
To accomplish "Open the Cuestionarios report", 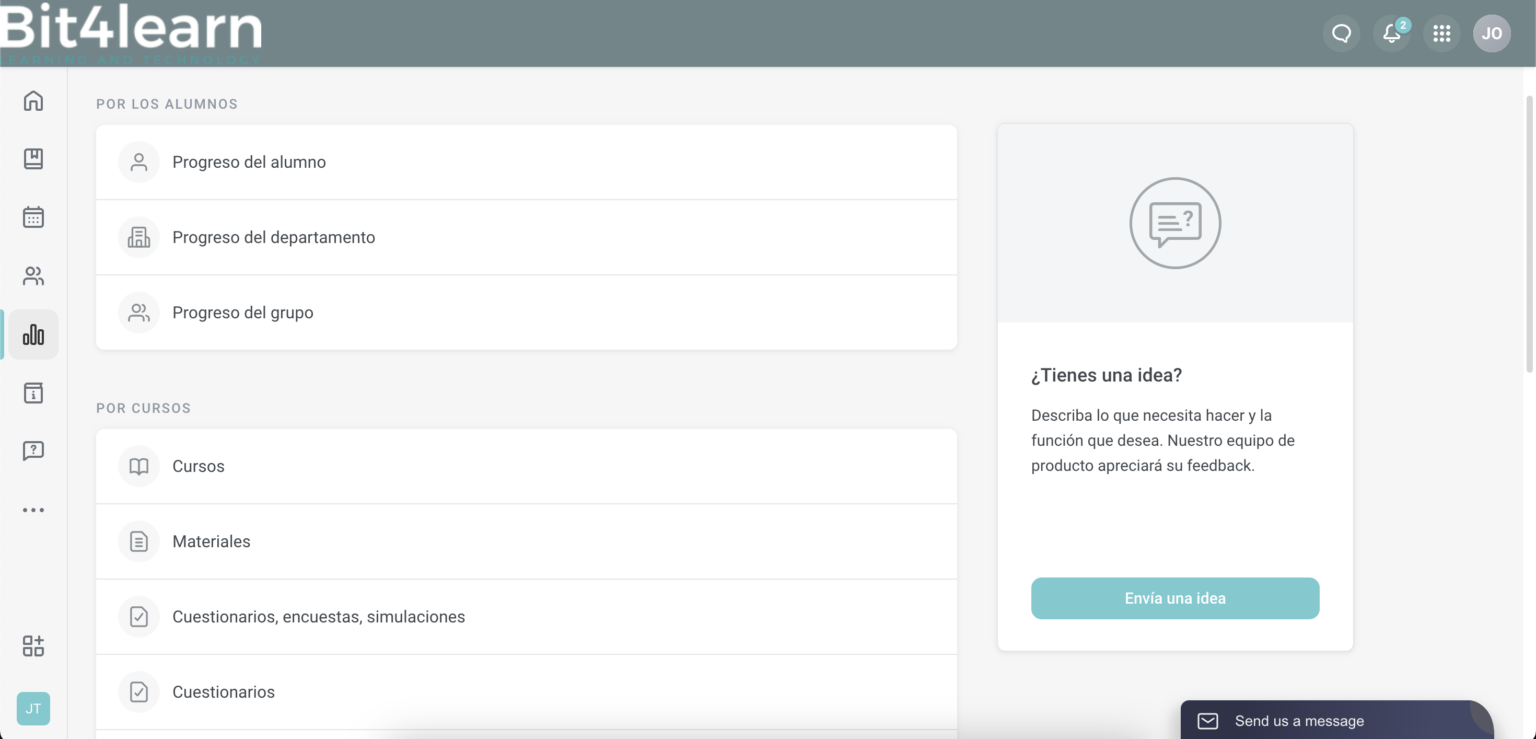I will [x=526, y=692].
